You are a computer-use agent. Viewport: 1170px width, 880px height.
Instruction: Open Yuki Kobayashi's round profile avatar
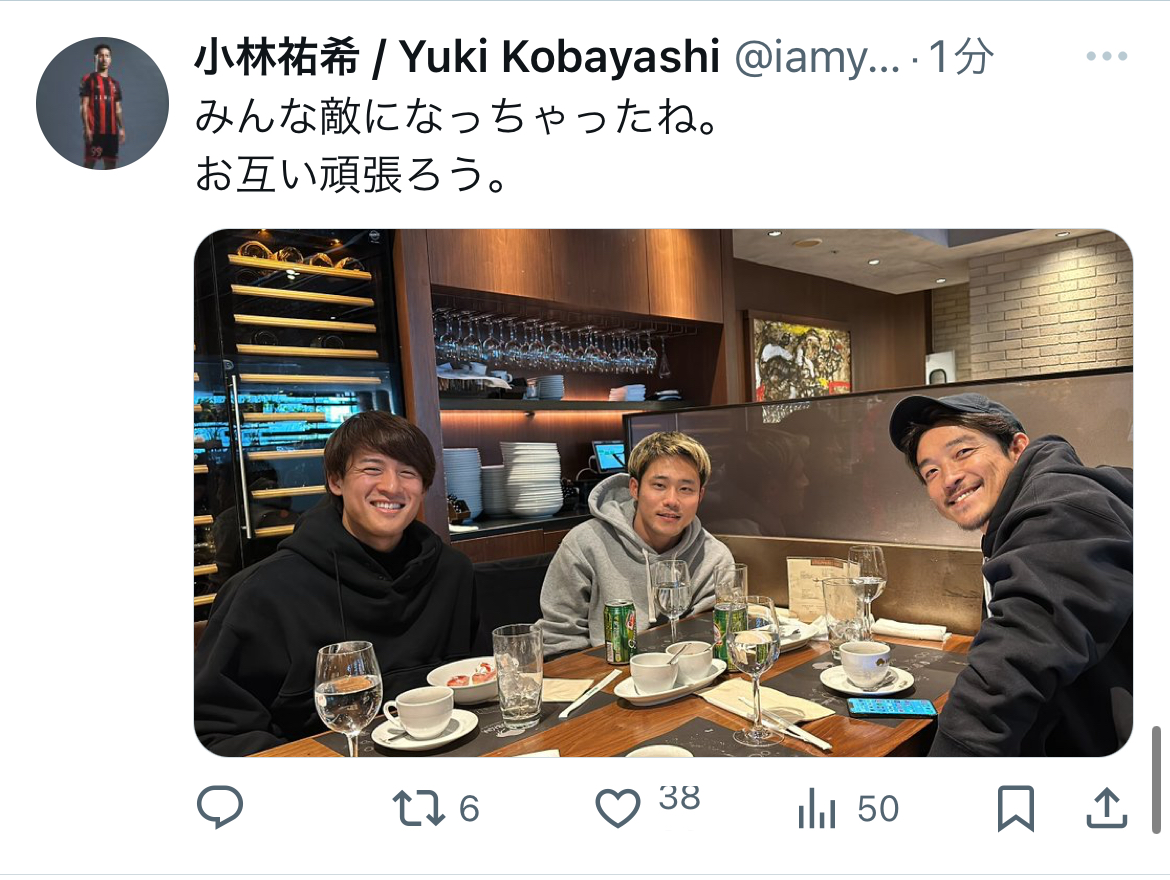pyautogui.click(x=102, y=103)
